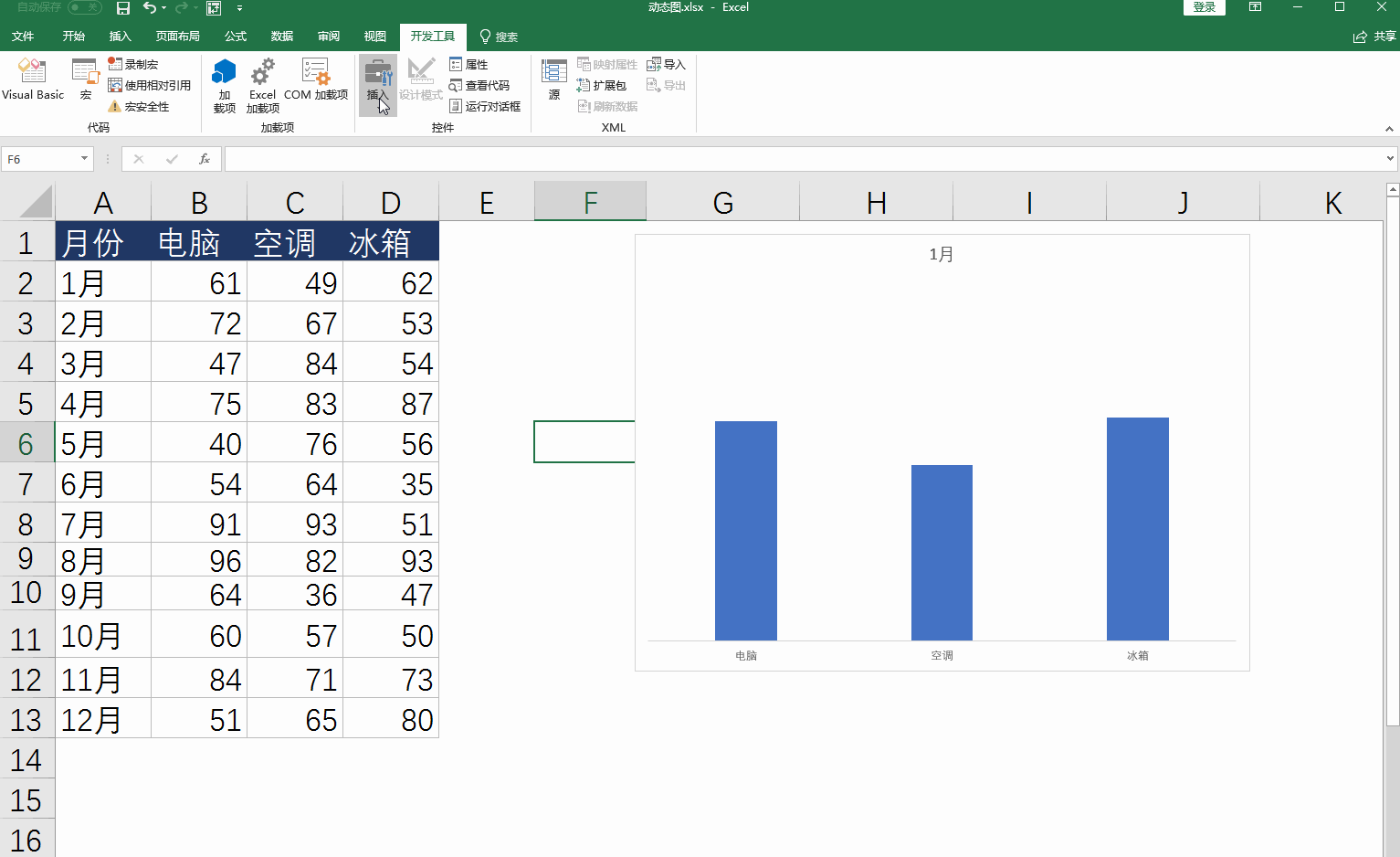
Task: Open the Name Box dropdown
Action: 84,159
